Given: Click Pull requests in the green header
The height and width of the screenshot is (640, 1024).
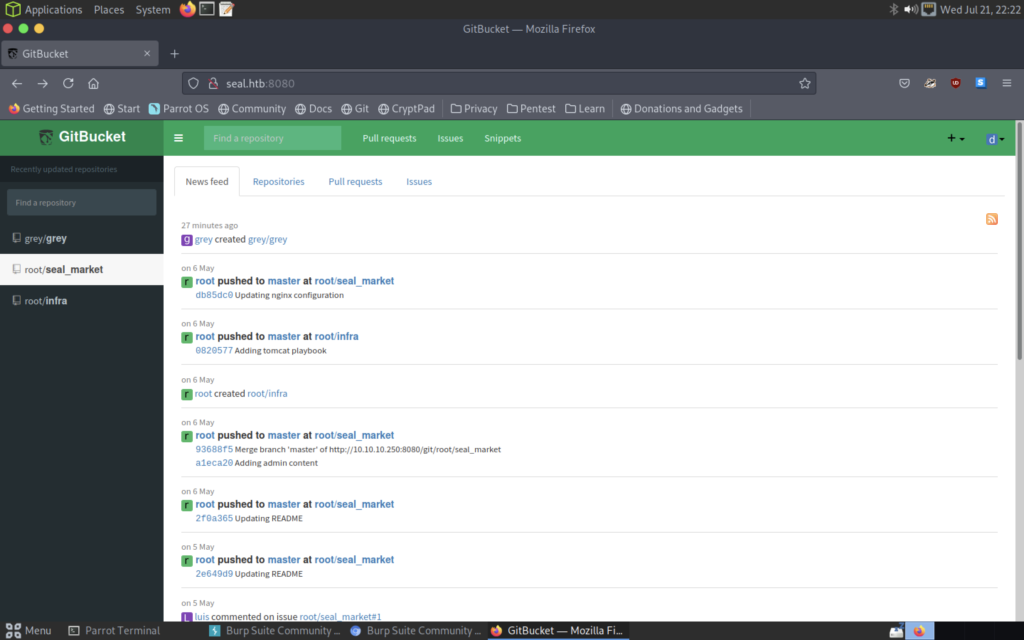Looking at the screenshot, I should click(389, 138).
